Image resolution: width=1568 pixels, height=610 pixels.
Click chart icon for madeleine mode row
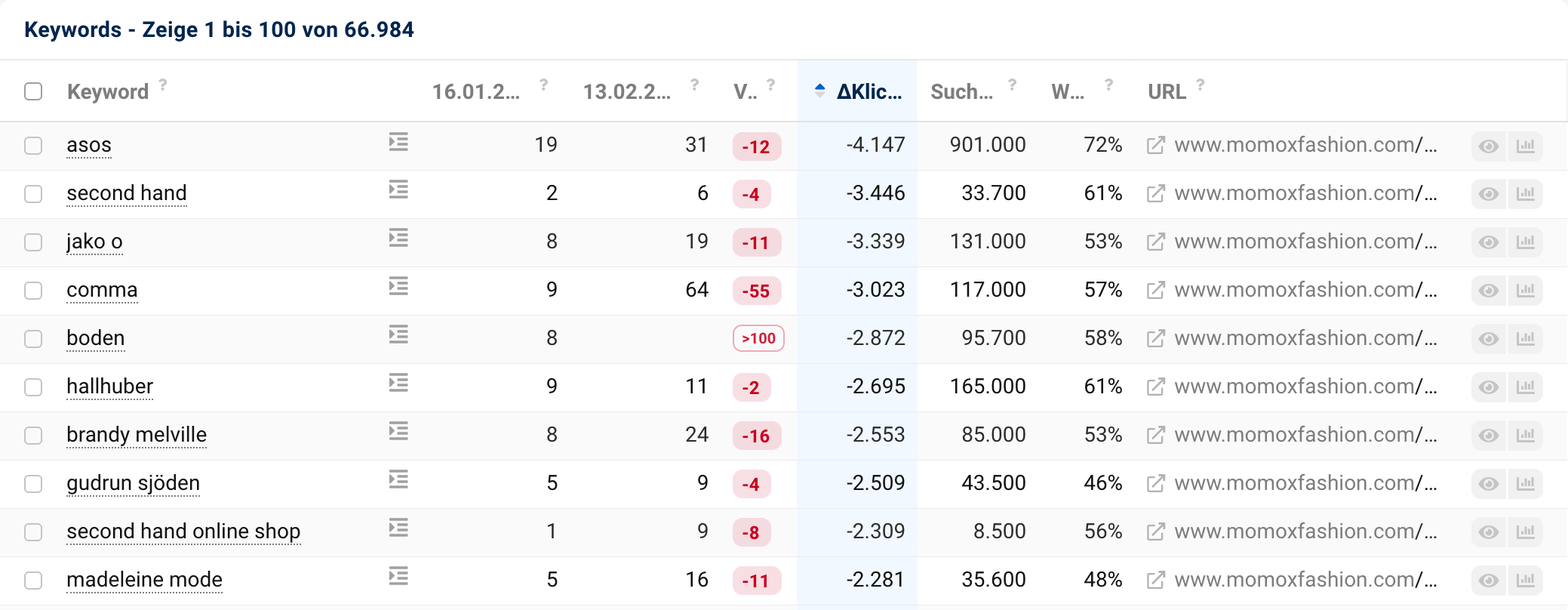click(1525, 581)
